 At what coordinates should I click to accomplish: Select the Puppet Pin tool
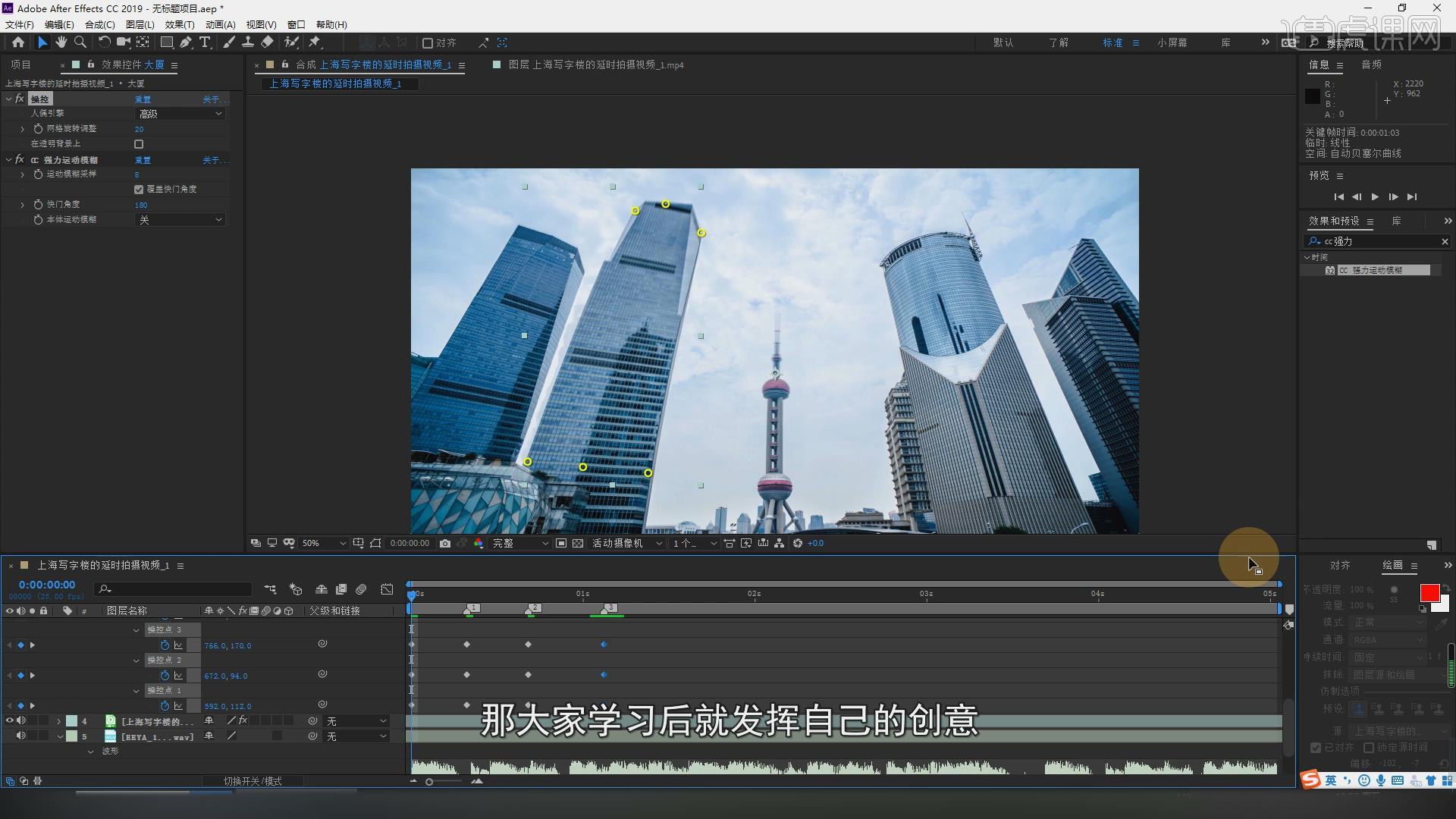[x=315, y=42]
